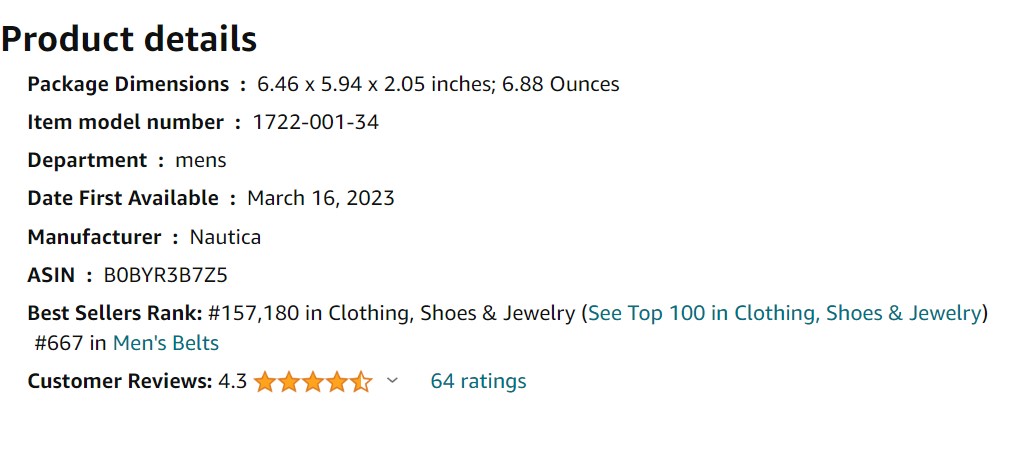View the 64 ratings link
The height and width of the screenshot is (466, 1024).
[x=479, y=381]
